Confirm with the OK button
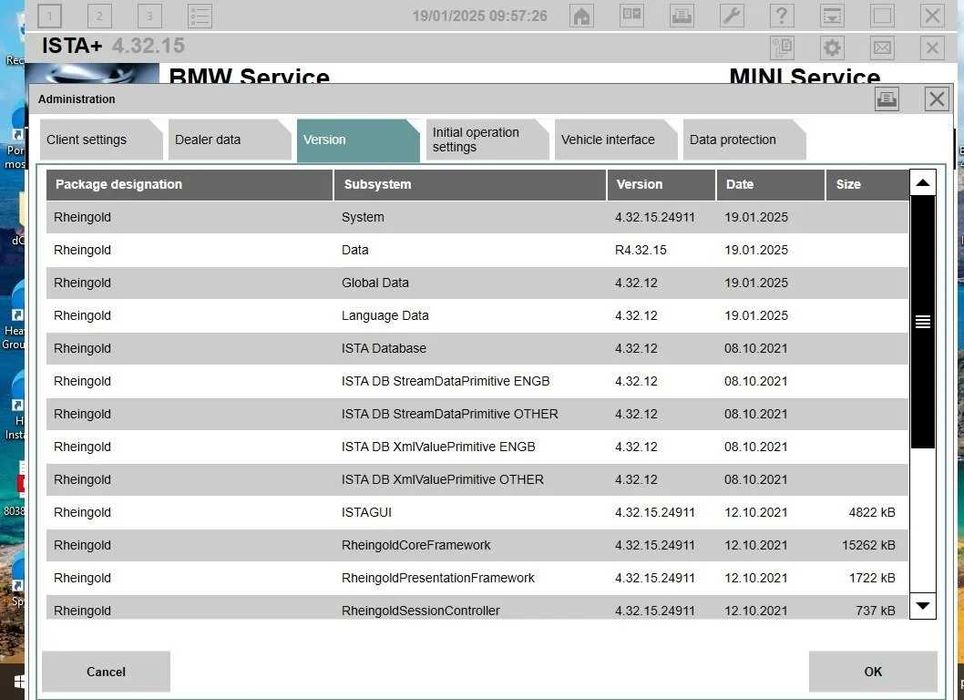The image size is (964, 700). pos(873,672)
